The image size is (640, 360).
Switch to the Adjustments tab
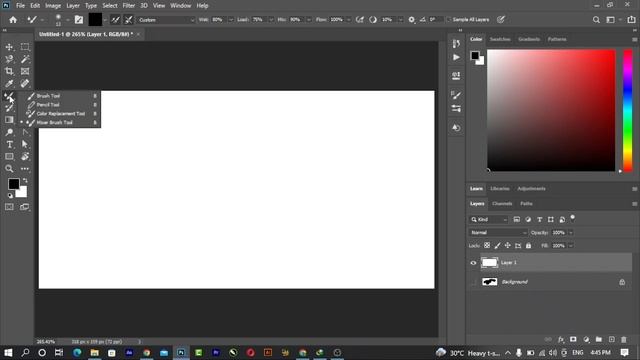[x=531, y=189]
